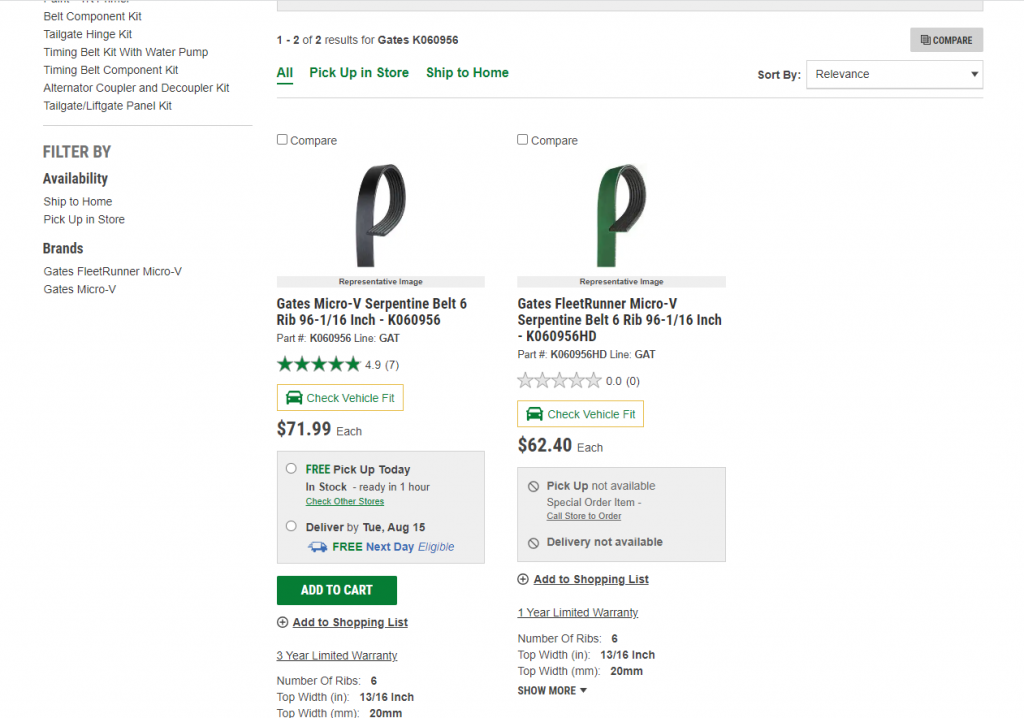Screen dimensions: 1024x718
Task: Click the green star rating for K060956
Action: pyautogui.click(x=319, y=364)
